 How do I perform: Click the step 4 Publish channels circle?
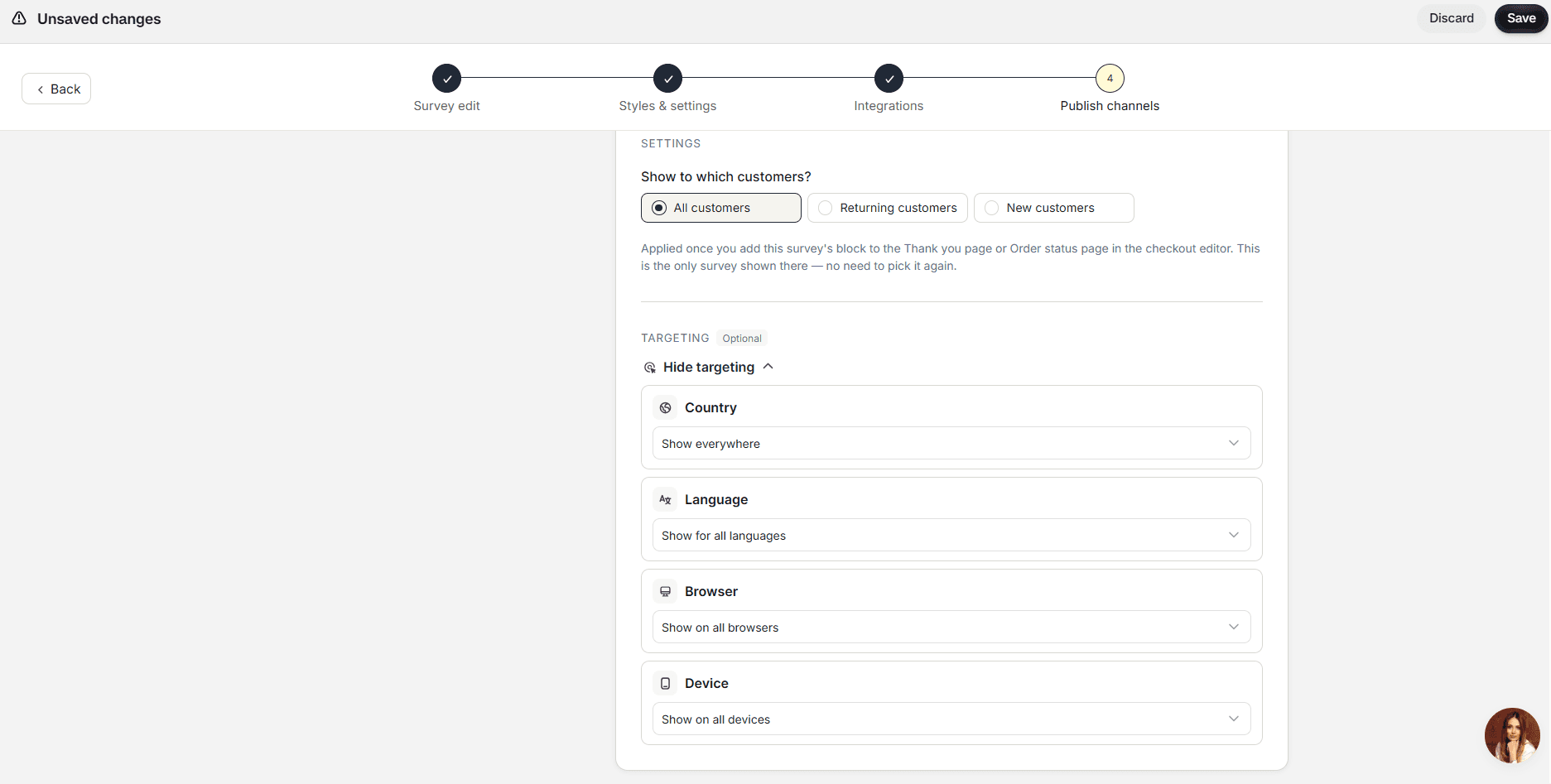(1110, 79)
